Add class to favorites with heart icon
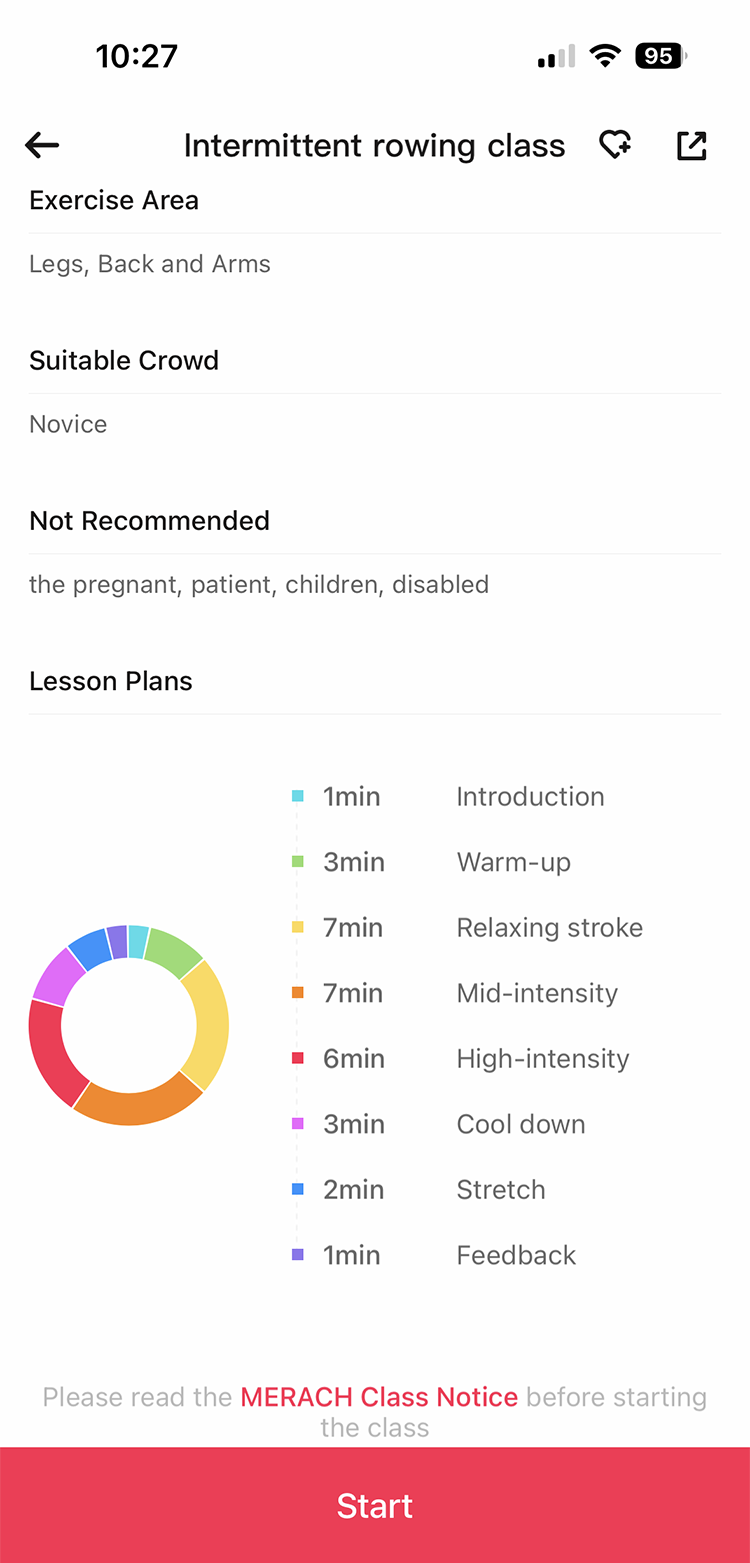Image resolution: width=750 pixels, height=1563 pixels. click(x=615, y=146)
